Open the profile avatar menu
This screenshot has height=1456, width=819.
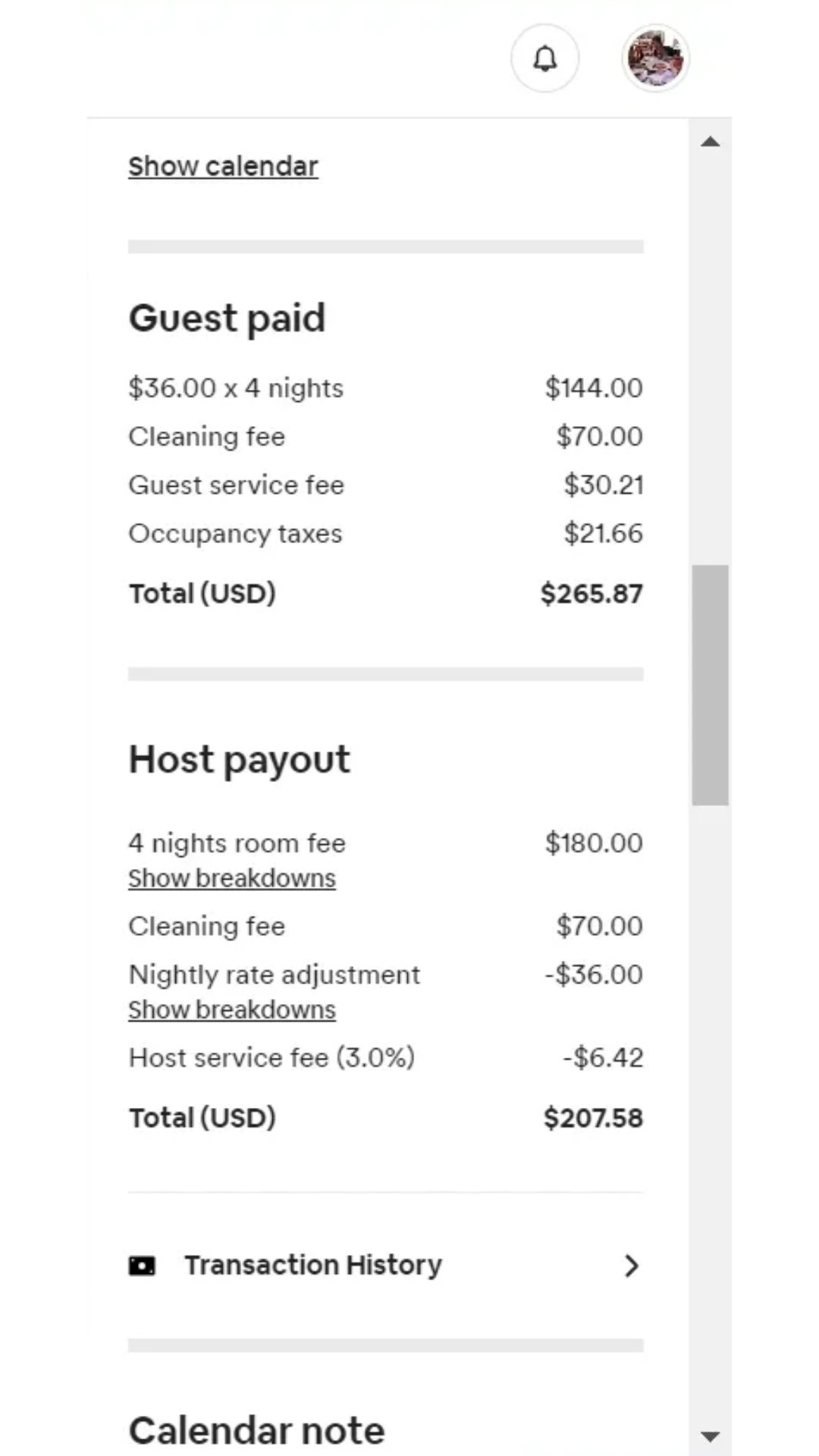(655, 58)
